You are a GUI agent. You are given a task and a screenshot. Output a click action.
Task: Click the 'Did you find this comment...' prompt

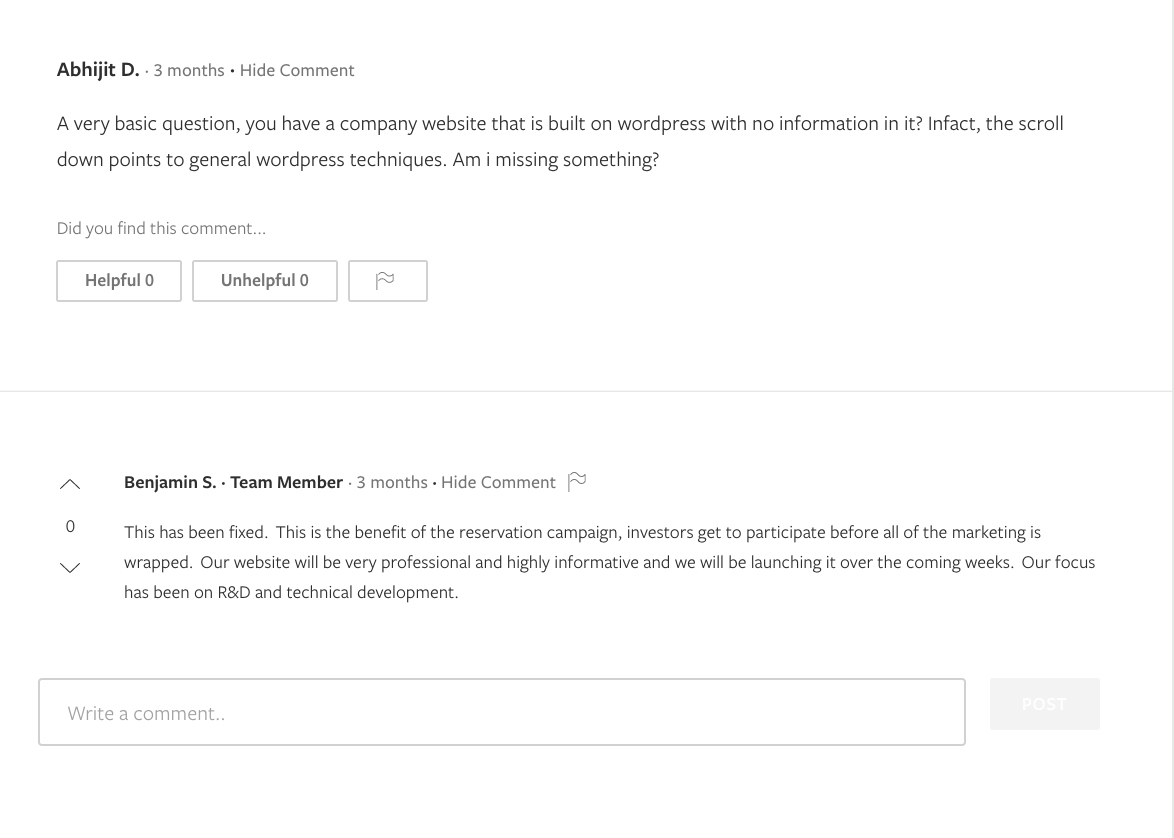coord(161,228)
